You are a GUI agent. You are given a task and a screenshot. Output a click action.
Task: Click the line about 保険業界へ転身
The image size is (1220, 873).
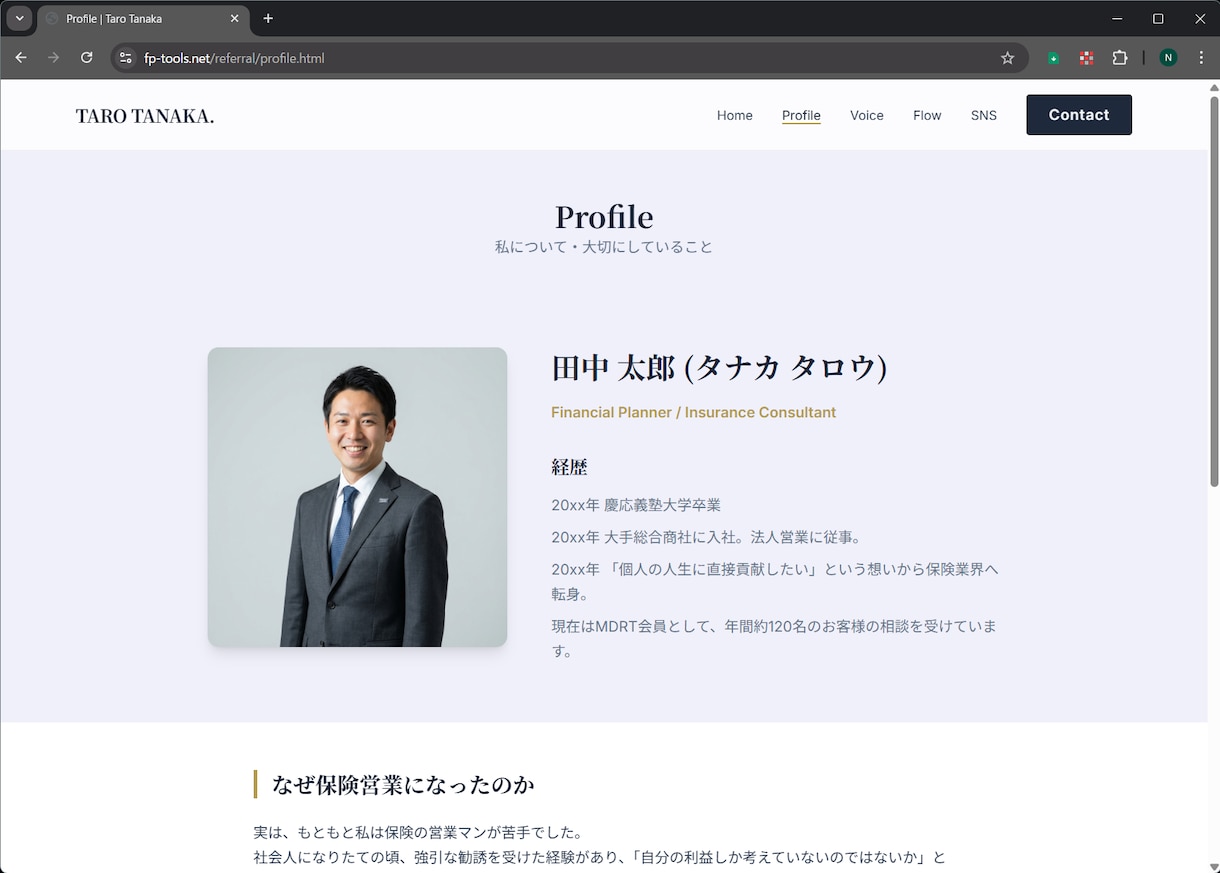click(x=775, y=581)
